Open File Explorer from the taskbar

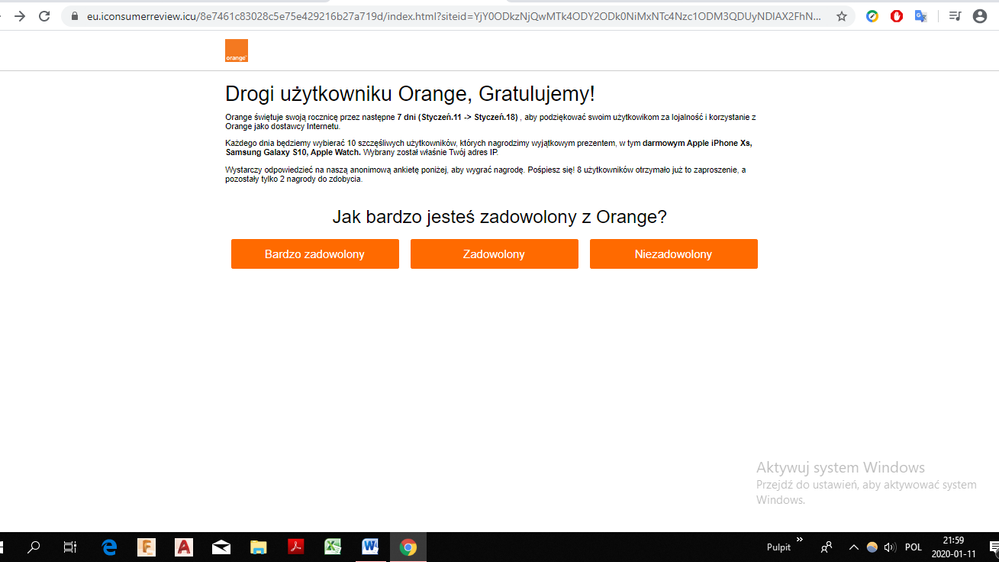[258, 547]
